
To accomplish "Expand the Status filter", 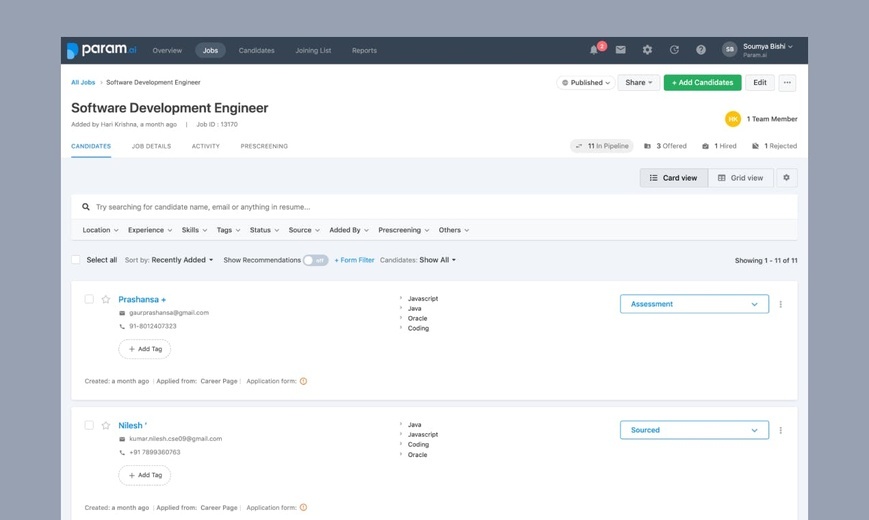I will [264, 230].
